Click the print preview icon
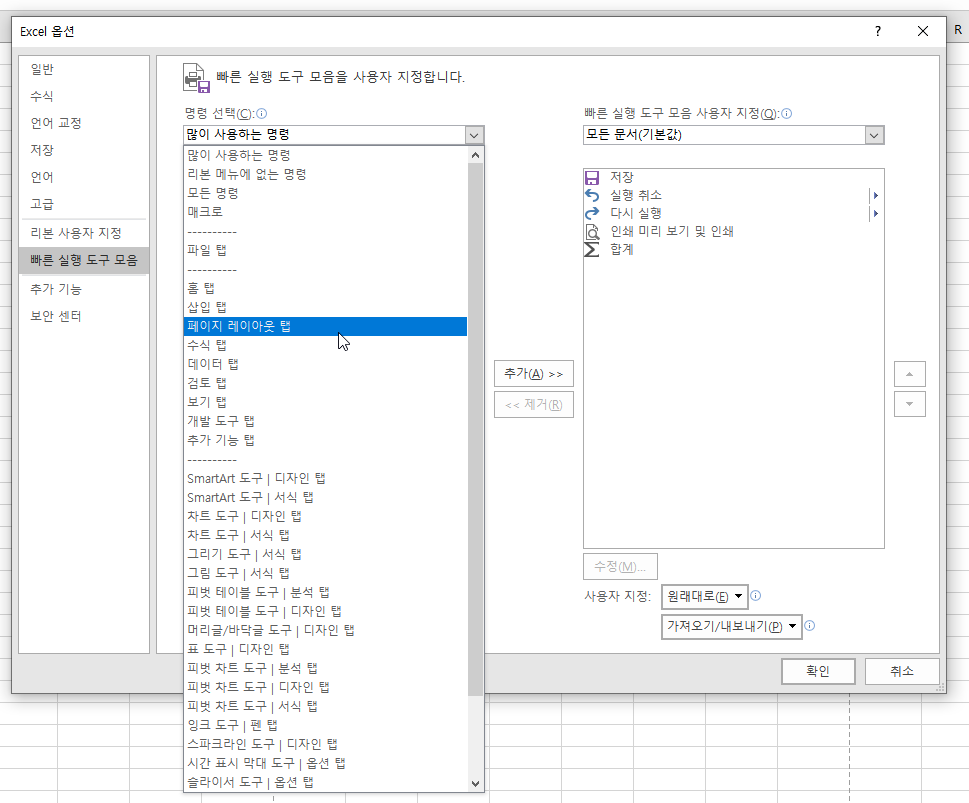The width and height of the screenshot is (969, 803). (x=592, y=231)
